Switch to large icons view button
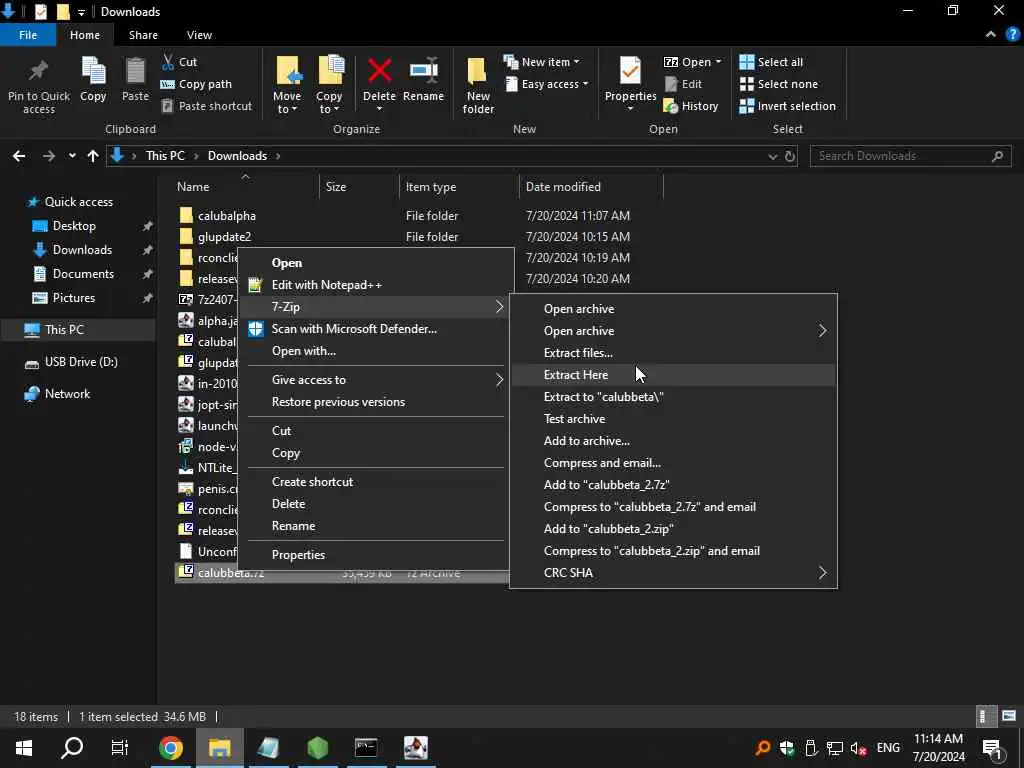The width and height of the screenshot is (1024, 768). pos(1009,716)
